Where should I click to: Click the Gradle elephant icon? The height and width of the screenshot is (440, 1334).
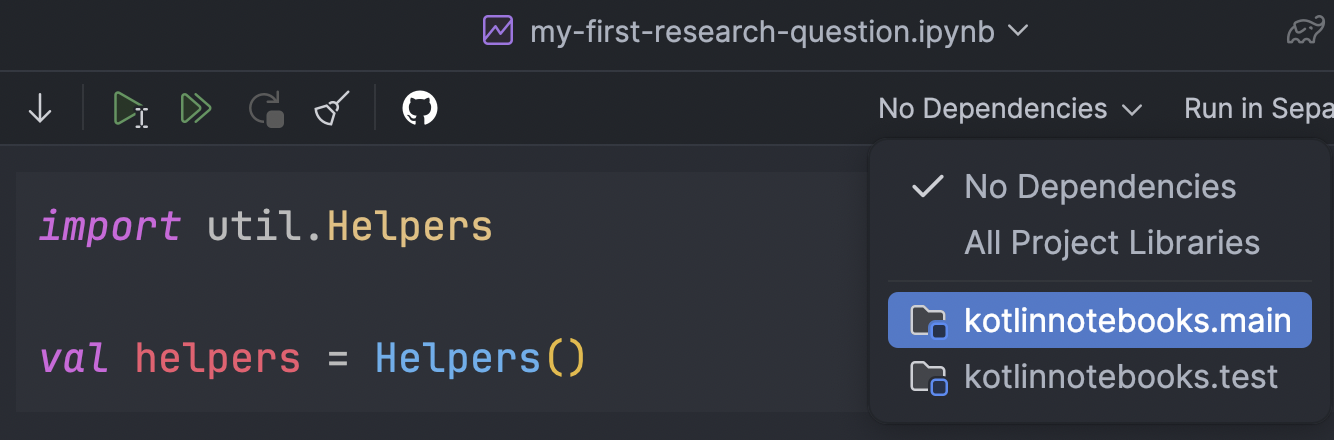coord(1309,32)
